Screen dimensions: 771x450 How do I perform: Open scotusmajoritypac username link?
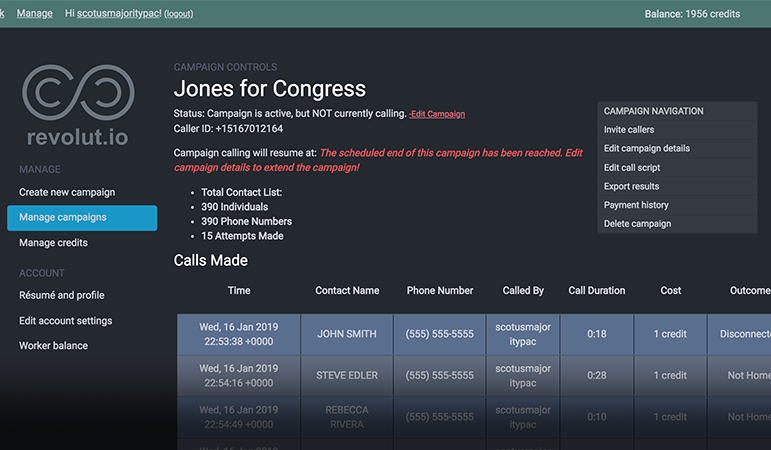pos(119,13)
